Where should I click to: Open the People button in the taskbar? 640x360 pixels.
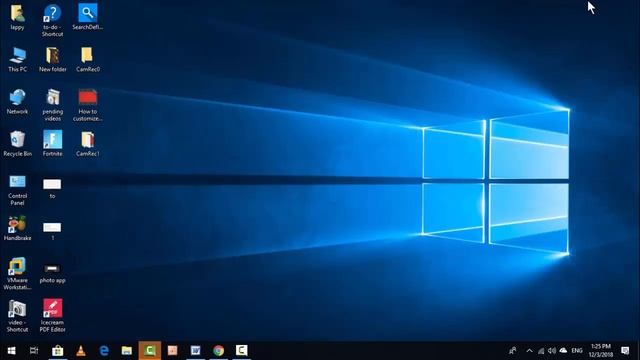pos(513,351)
